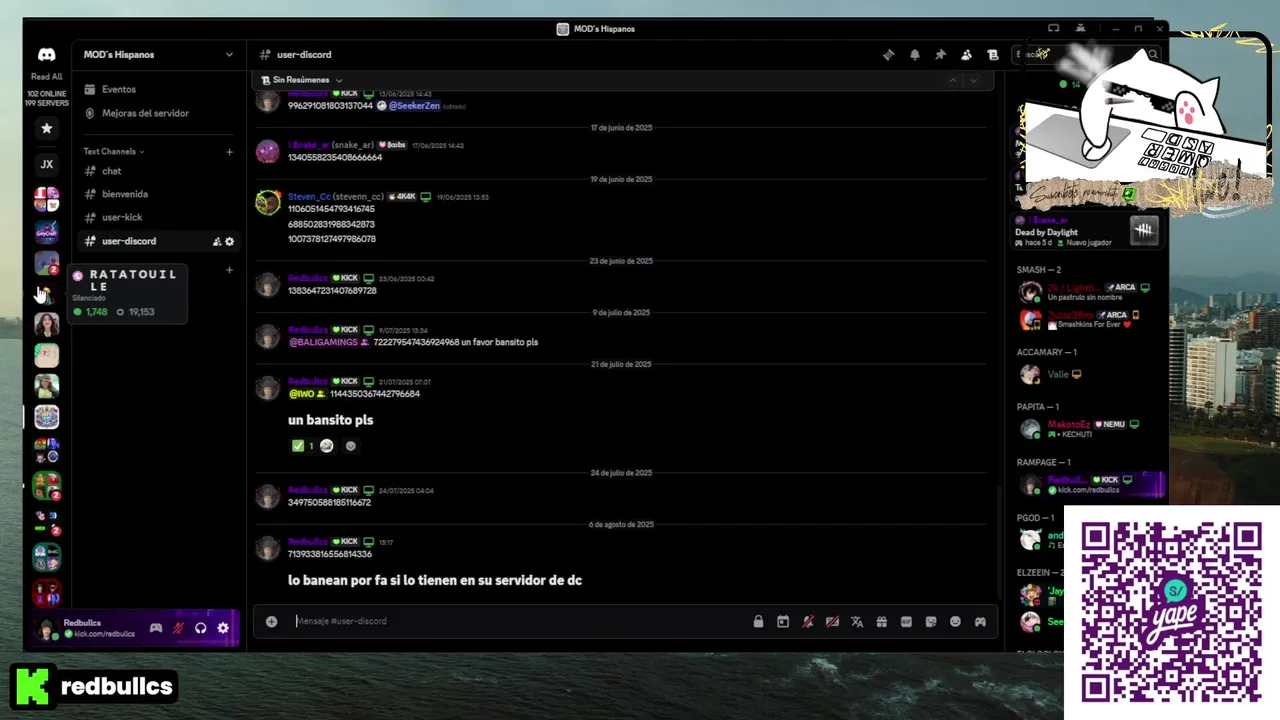Send a gift with gift icon
Screen dimensions: 1280x720
click(881, 621)
